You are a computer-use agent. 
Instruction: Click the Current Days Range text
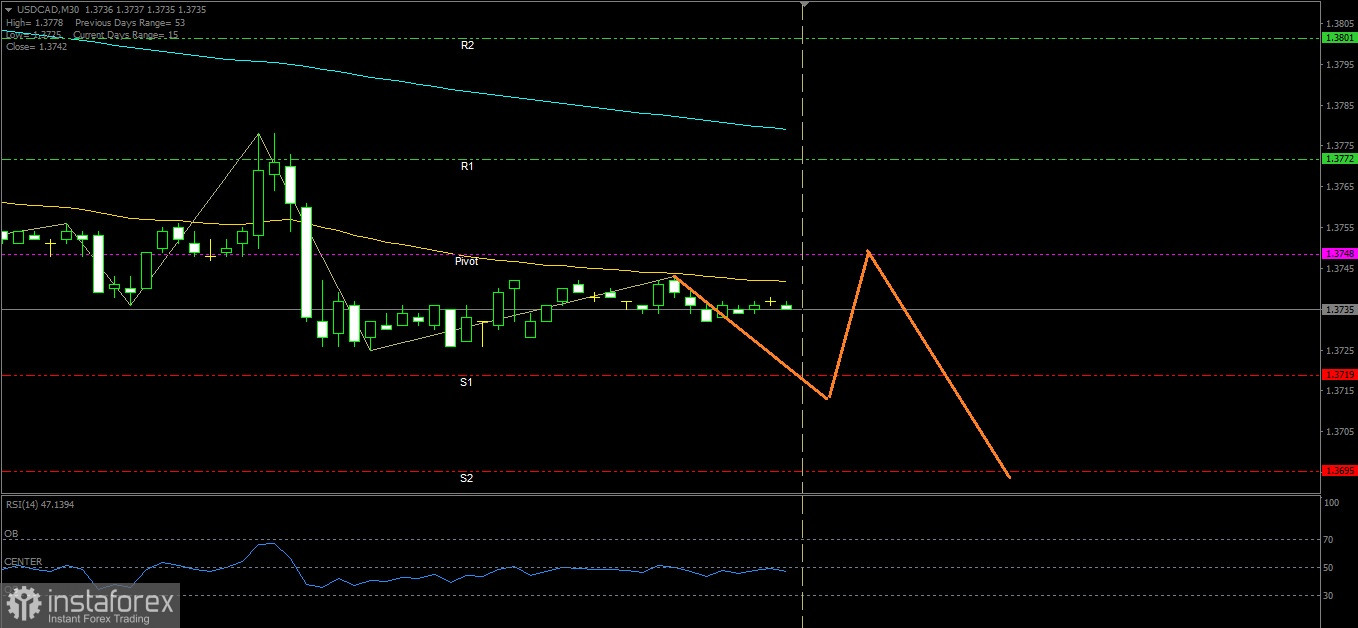[127, 35]
